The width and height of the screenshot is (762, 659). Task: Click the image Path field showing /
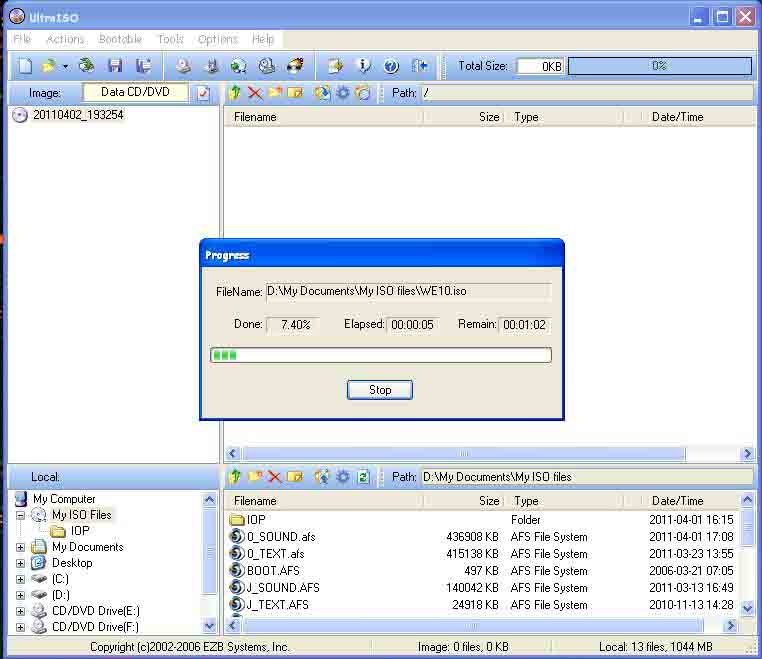tap(587, 92)
